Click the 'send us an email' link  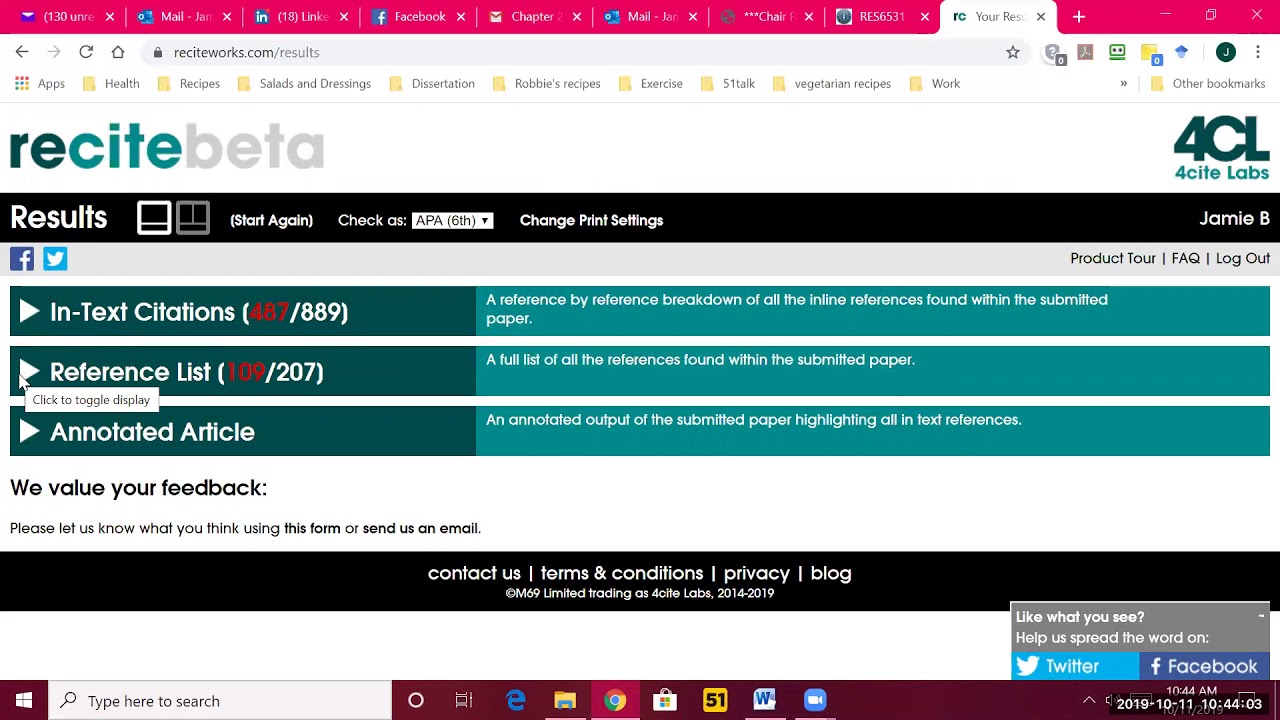click(x=420, y=528)
